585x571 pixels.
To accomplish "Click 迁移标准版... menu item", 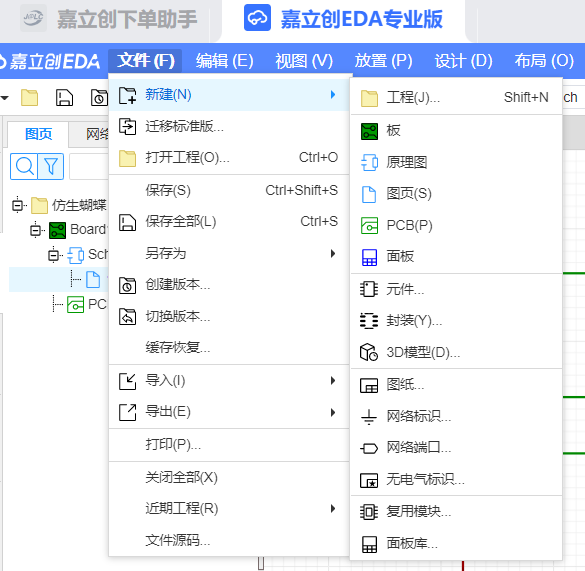I will point(229,127).
